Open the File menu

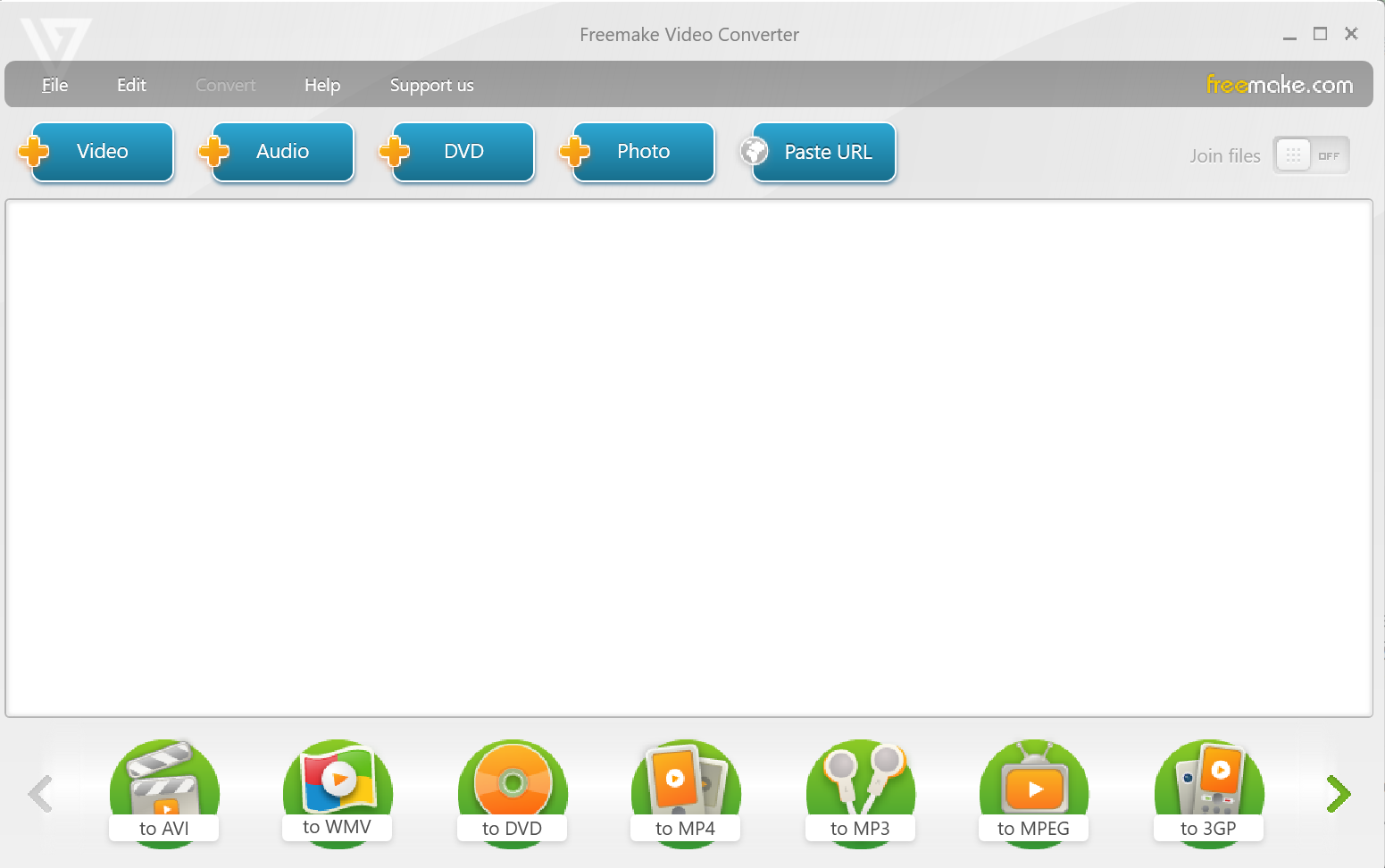pyautogui.click(x=54, y=84)
